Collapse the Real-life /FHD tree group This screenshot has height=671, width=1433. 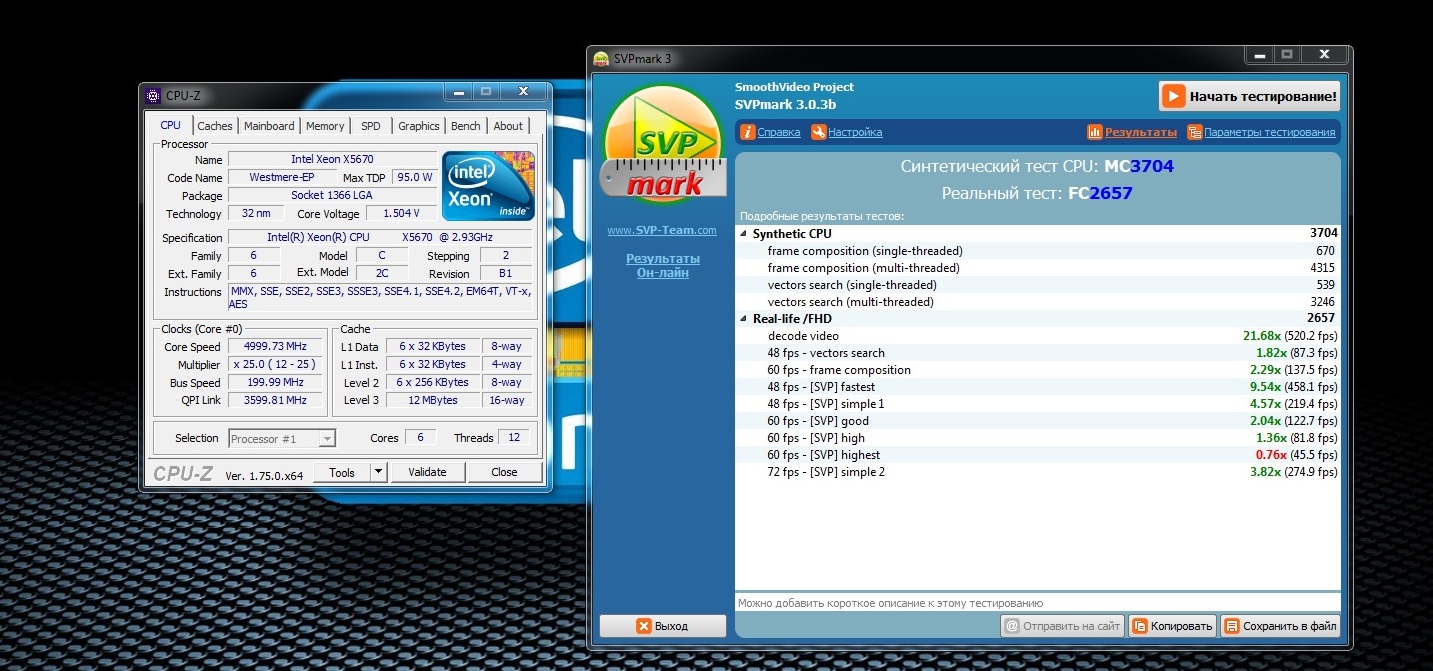(743, 318)
